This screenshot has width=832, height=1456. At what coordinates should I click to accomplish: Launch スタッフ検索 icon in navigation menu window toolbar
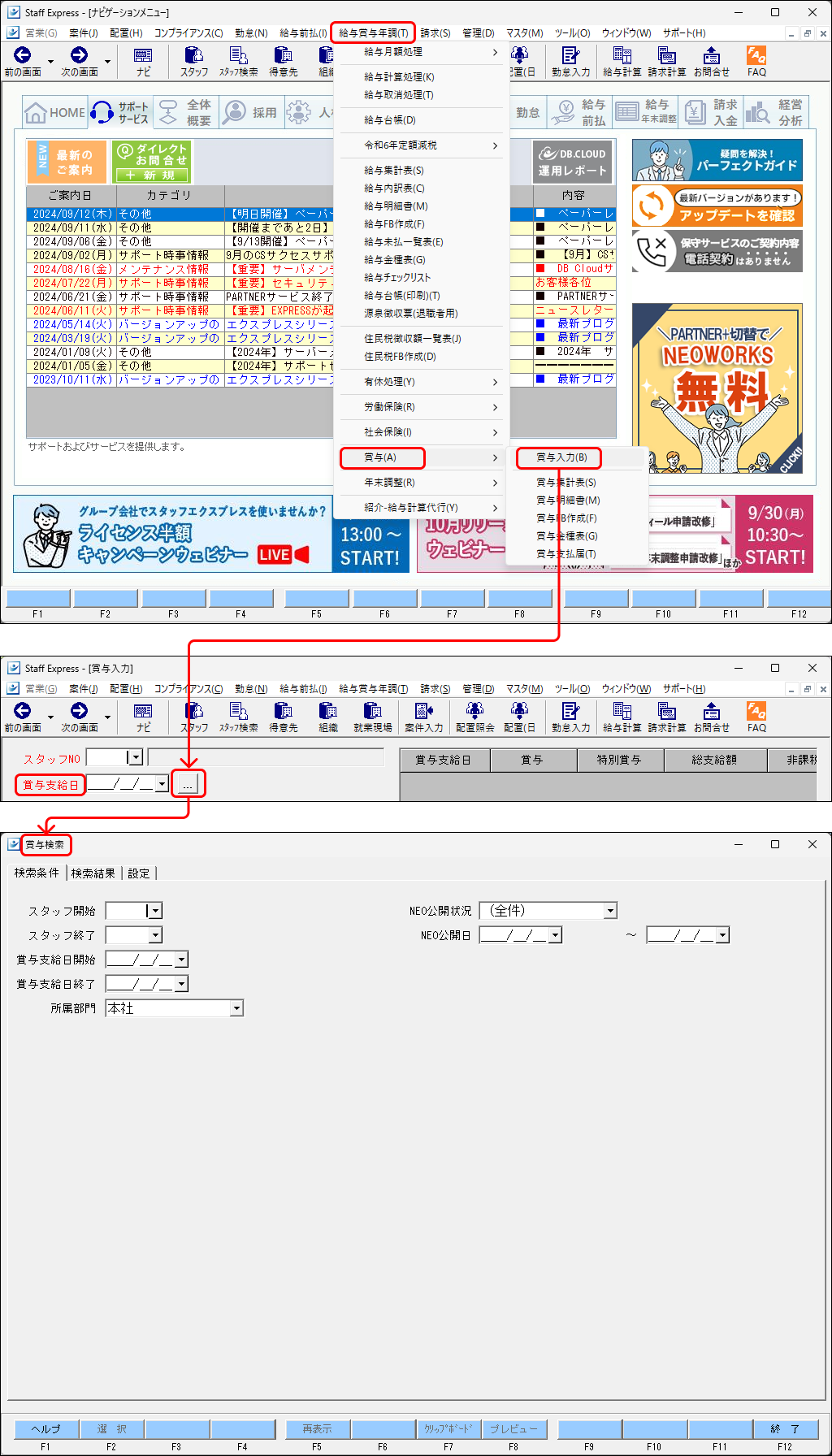[239, 61]
